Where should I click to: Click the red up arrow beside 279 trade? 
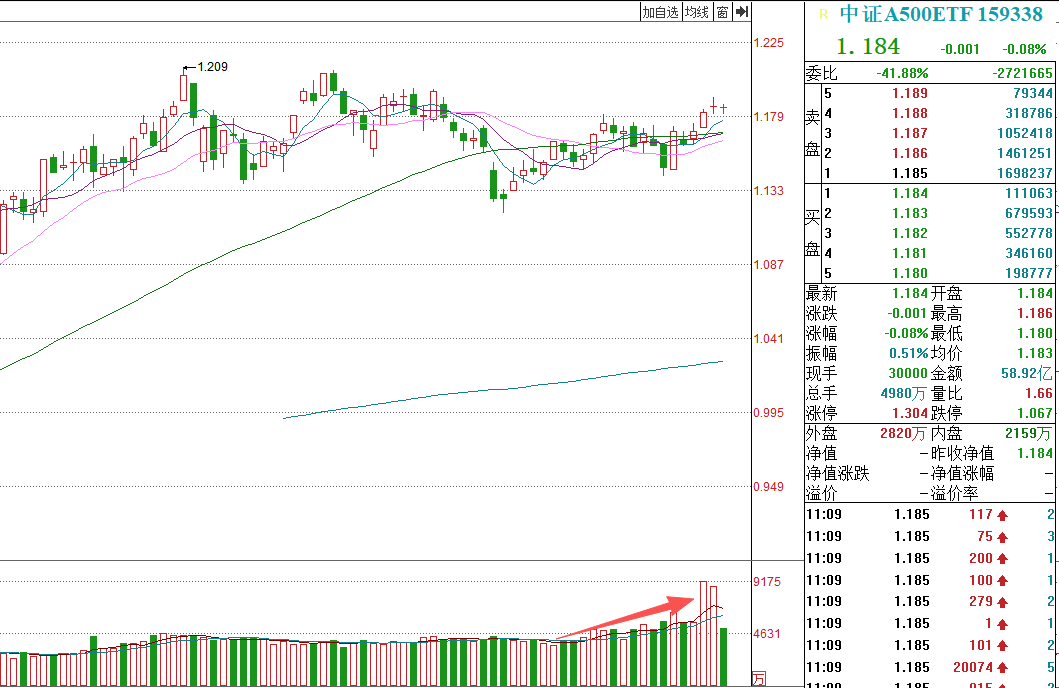coord(1002,602)
